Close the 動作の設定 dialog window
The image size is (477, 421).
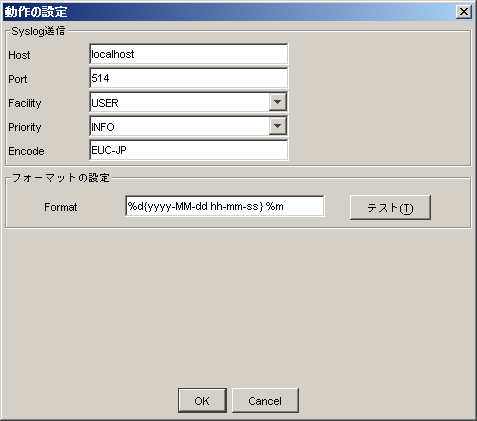(464, 12)
